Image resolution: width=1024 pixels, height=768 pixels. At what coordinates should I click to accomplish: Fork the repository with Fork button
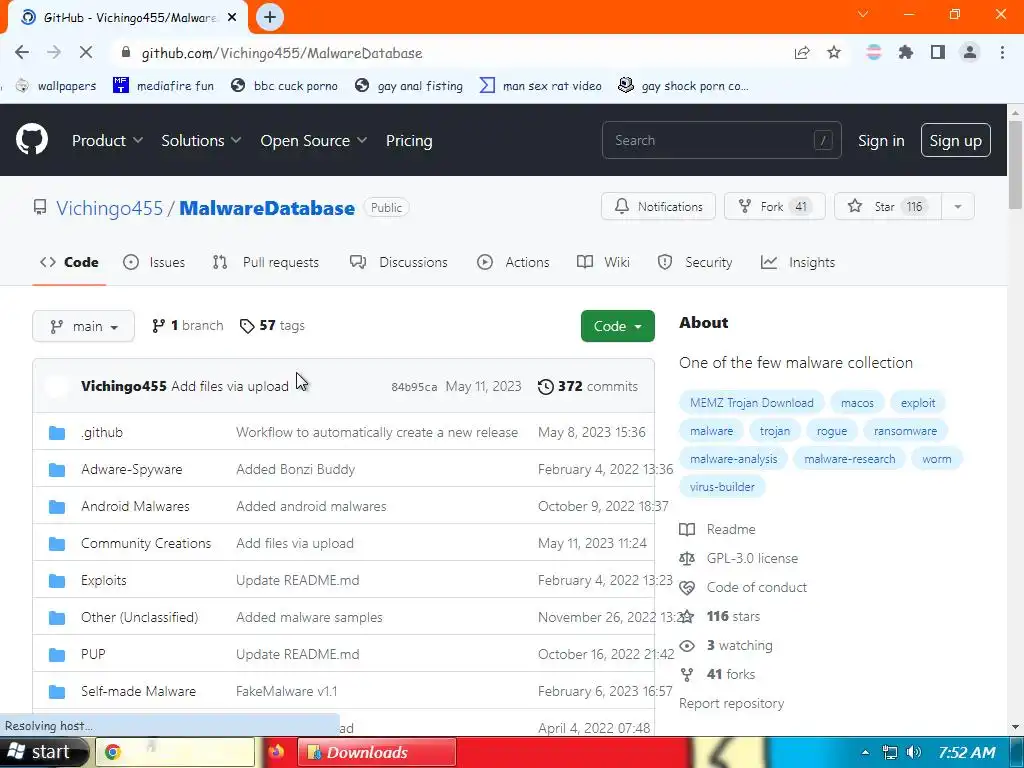pyautogui.click(x=775, y=206)
